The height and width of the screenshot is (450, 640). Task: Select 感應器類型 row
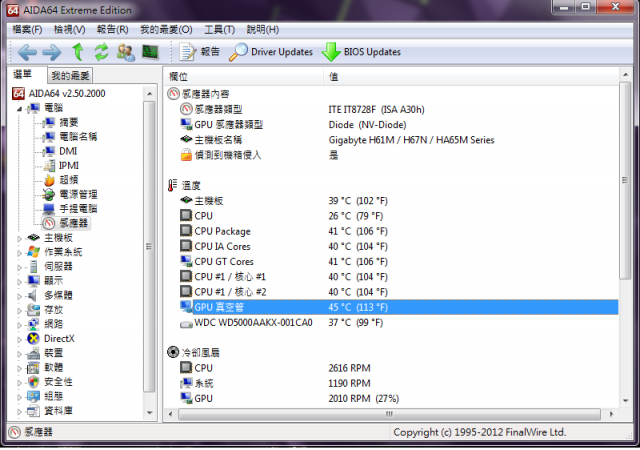tap(392, 109)
